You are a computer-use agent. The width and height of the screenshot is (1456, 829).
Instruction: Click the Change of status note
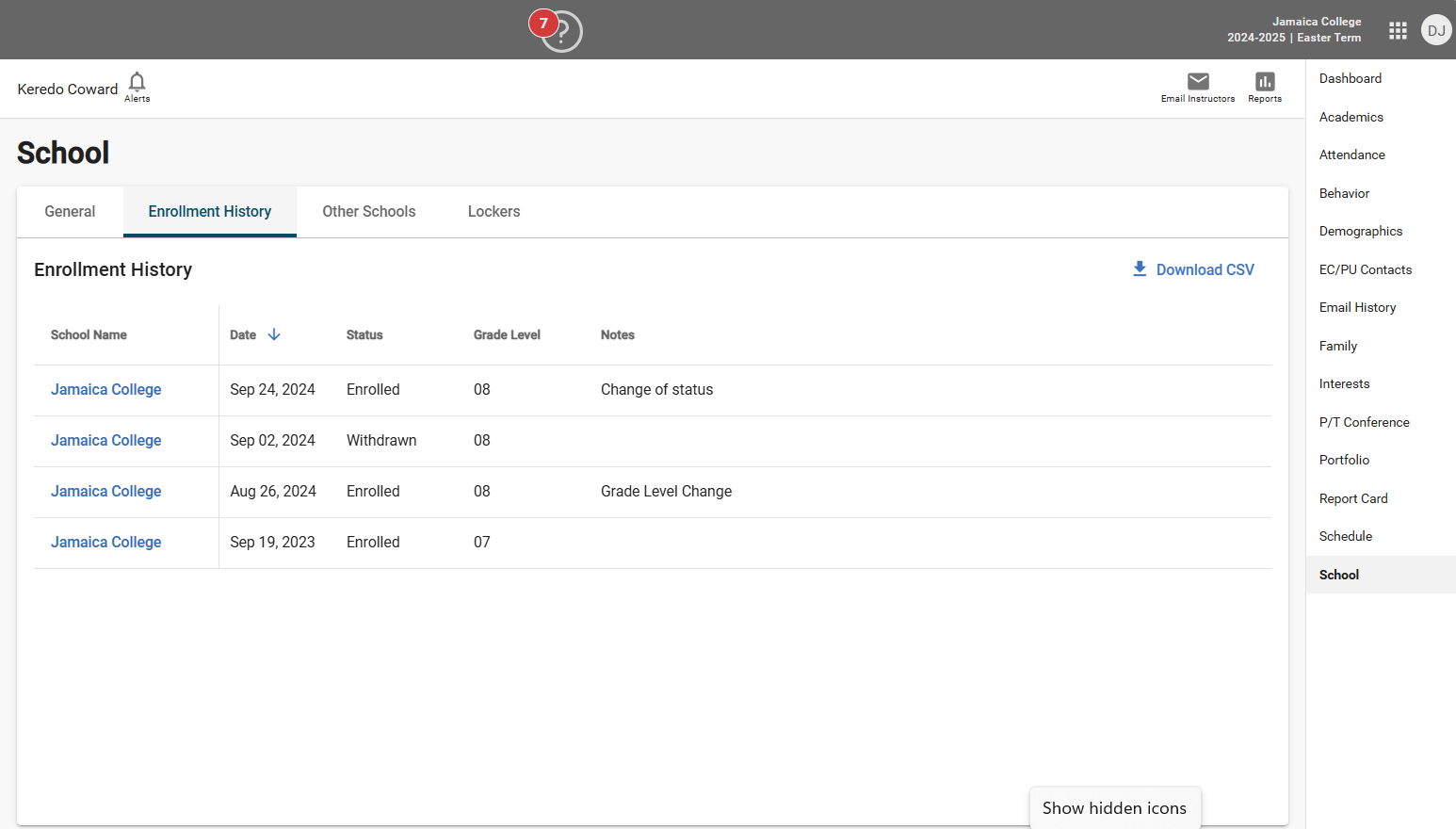click(x=657, y=390)
